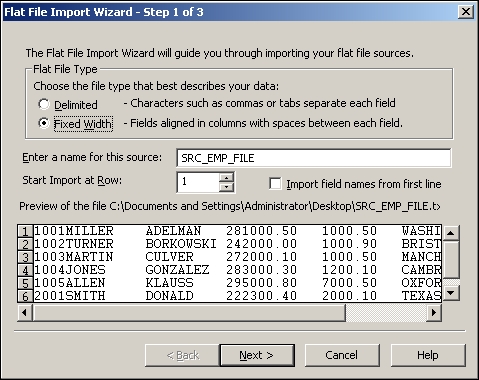Screen dimensions: 479x380
Task: Decrease Start Import at Row with down arrow
Action: coord(227,187)
